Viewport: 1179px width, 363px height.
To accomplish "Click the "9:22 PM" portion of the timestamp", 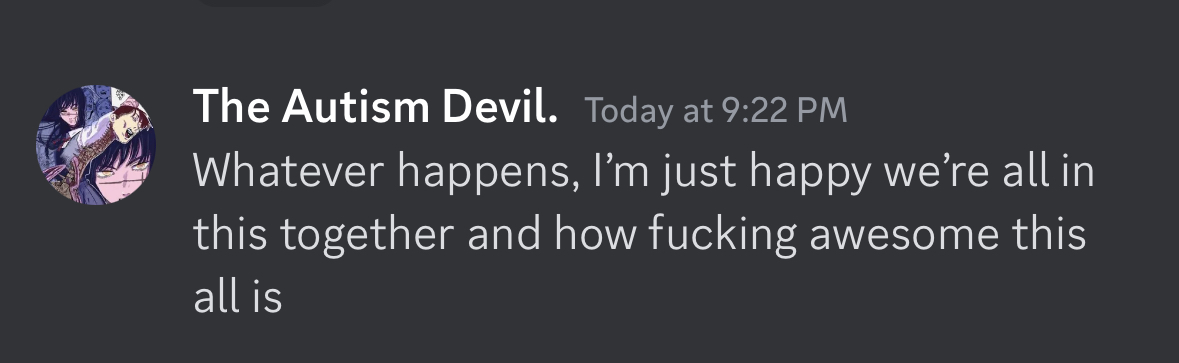I will (784, 110).
